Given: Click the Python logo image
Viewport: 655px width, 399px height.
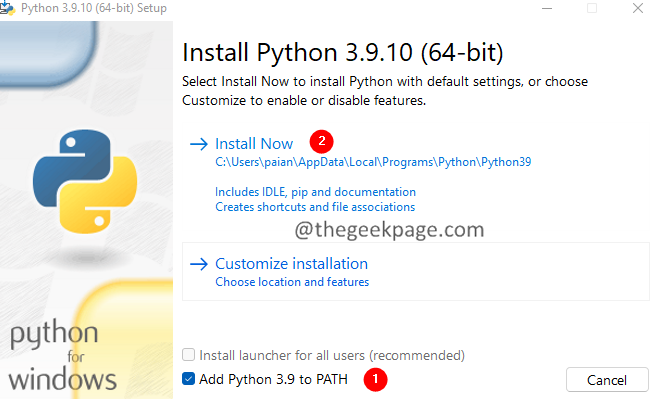Looking at the screenshot, I should (85, 181).
